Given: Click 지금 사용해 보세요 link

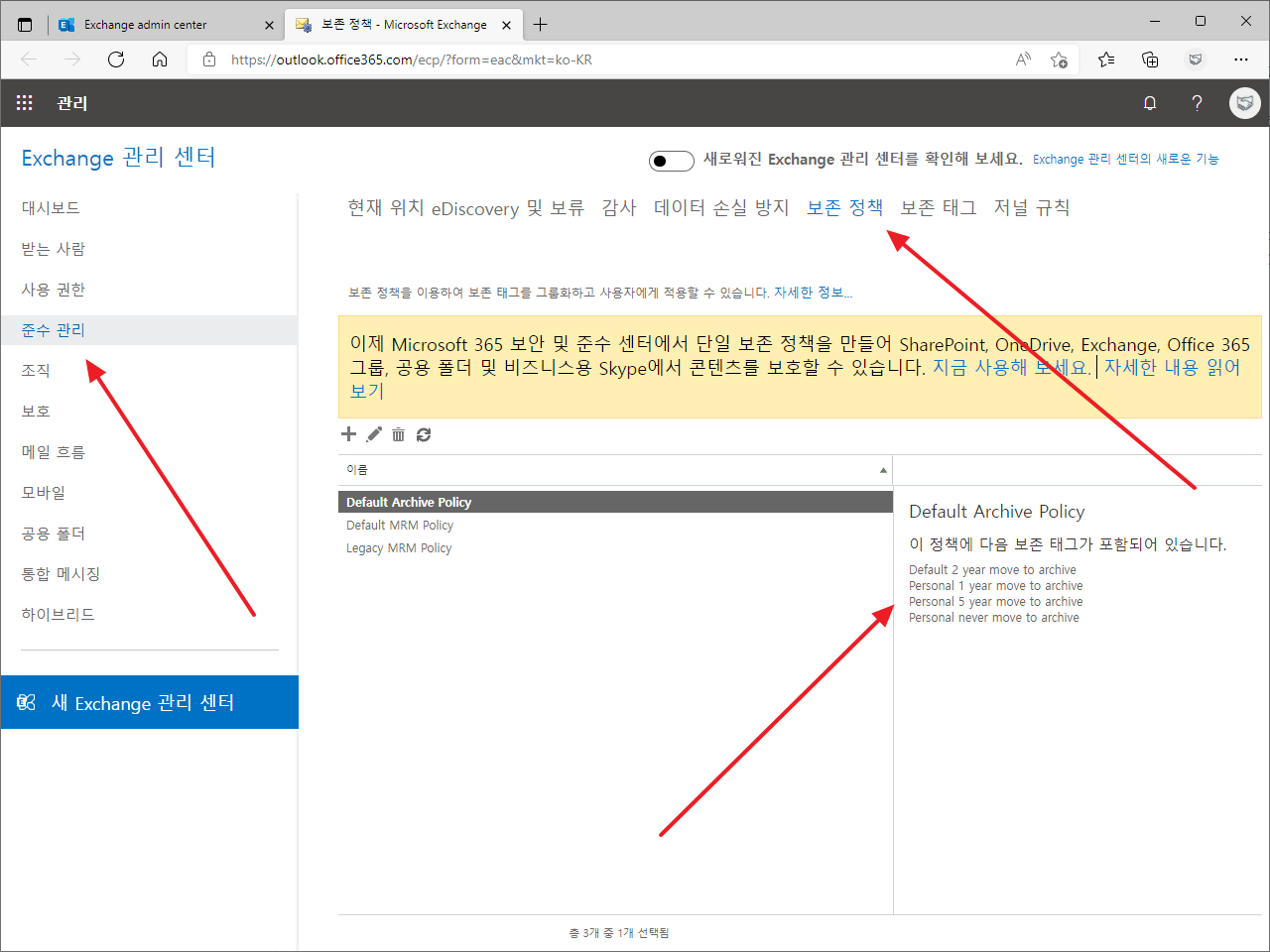Looking at the screenshot, I should 1011,368.
